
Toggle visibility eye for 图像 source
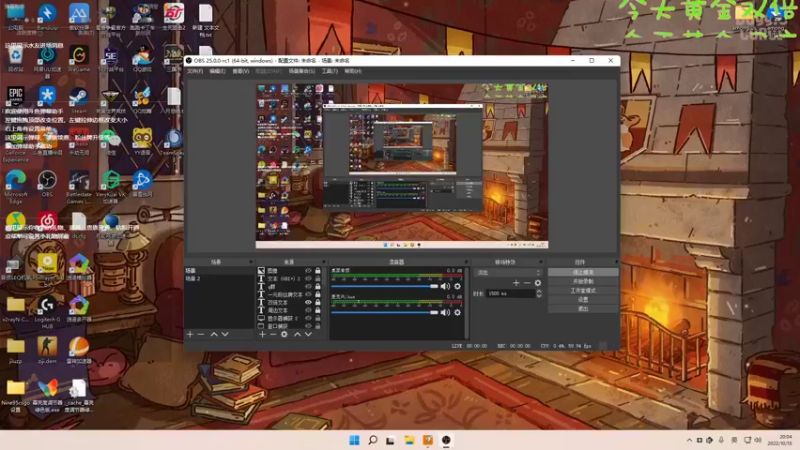point(308,271)
